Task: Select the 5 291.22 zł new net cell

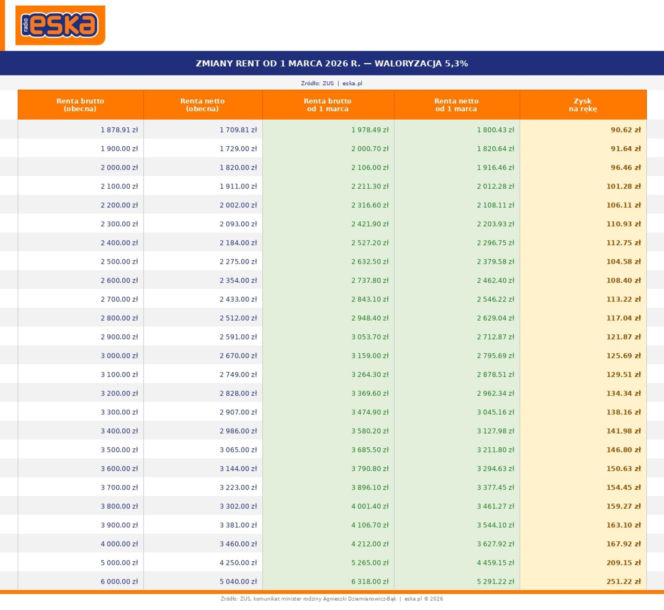Action: [495, 581]
